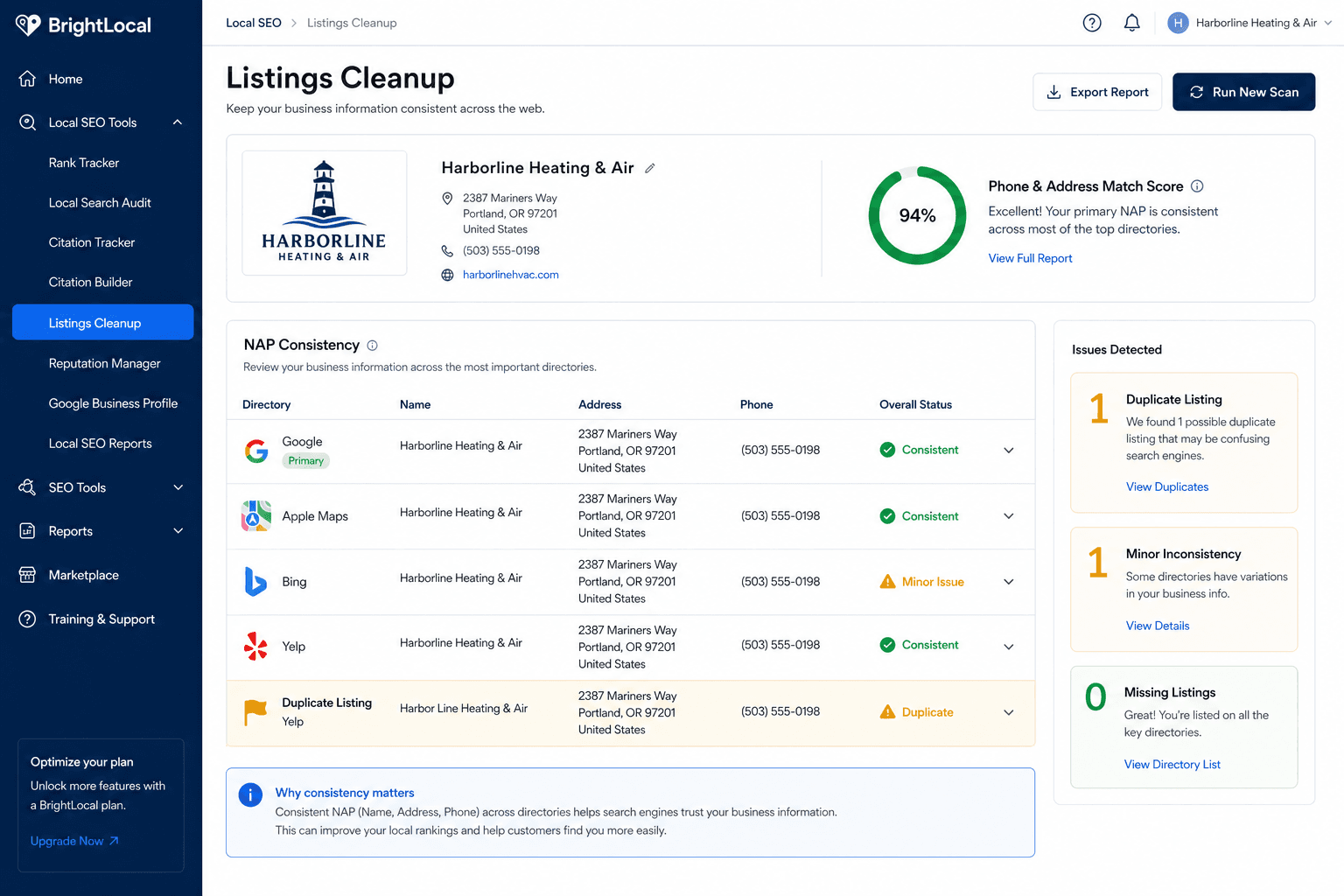Click the Missing Listings heading

click(x=1170, y=692)
